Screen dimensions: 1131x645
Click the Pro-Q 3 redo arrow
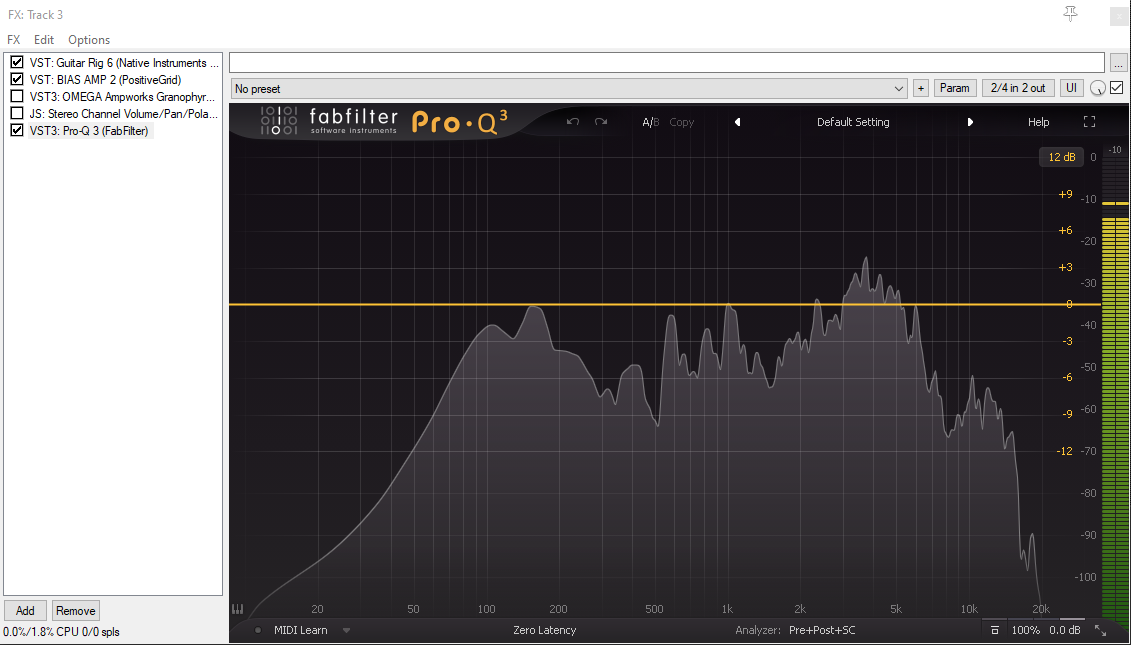click(601, 122)
